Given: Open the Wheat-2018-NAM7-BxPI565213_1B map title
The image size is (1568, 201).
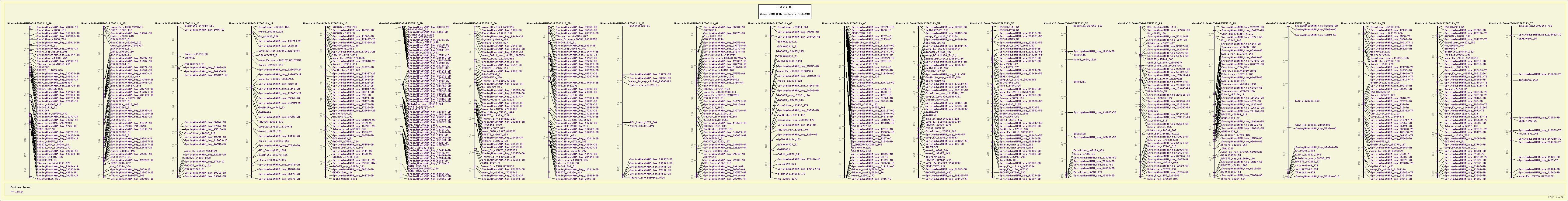Looking at the screenshot, I should tap(104, 23).
